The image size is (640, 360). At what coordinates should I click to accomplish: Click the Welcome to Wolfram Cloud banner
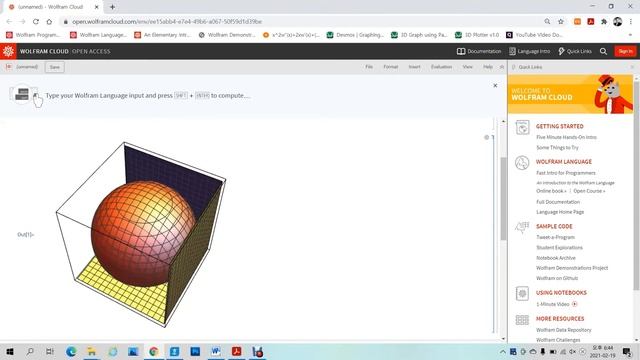570,94
